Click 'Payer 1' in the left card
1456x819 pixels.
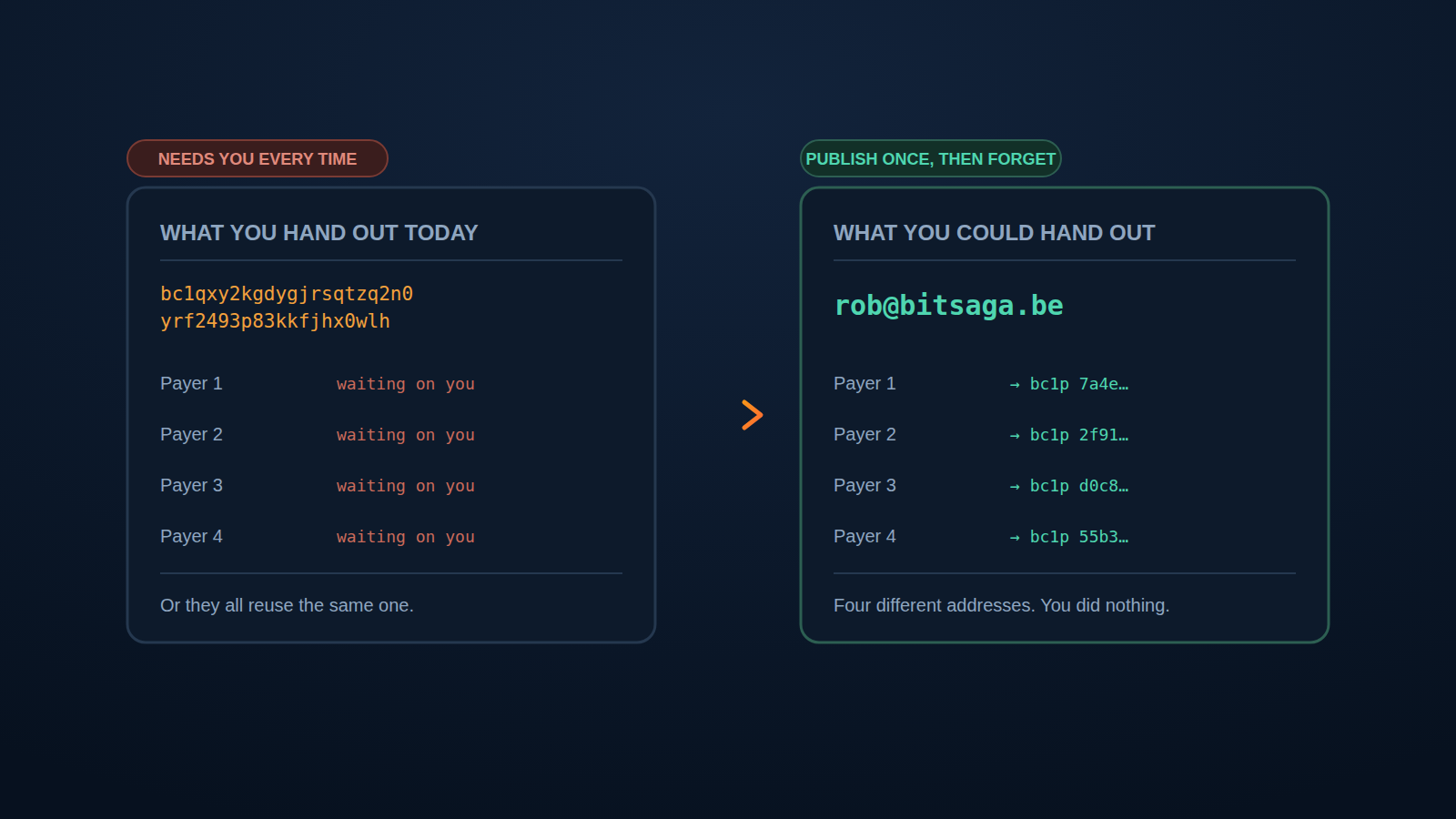pos(191,383)
